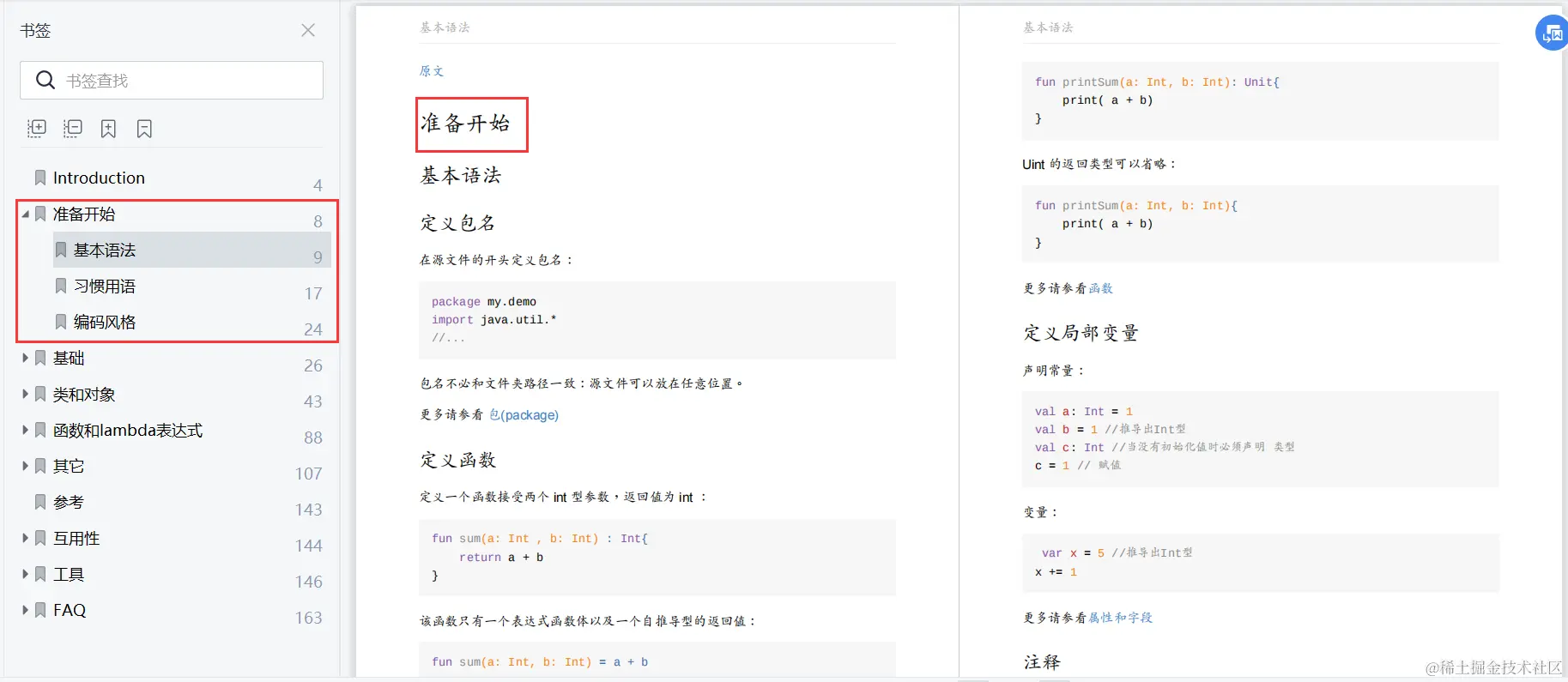Open the 参考 bookmark
This screenshot has height=682, width=1568.
tap(69, 502)
